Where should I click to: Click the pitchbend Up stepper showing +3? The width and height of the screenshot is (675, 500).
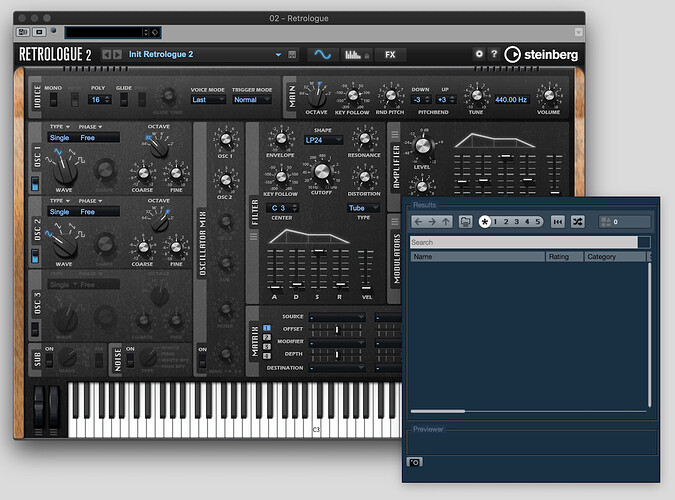click(446, 99)
